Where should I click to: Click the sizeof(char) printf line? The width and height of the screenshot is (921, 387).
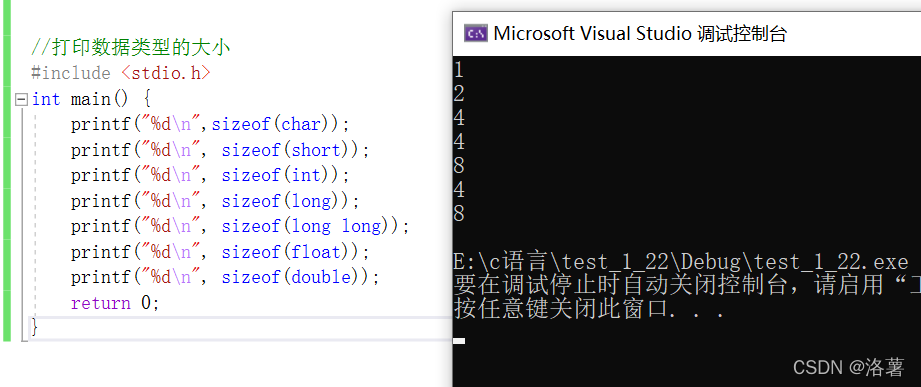point(210,124)
